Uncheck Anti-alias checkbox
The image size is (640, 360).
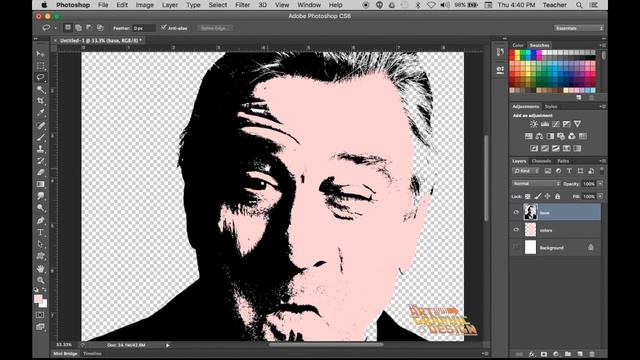click(x=164, y=28)
